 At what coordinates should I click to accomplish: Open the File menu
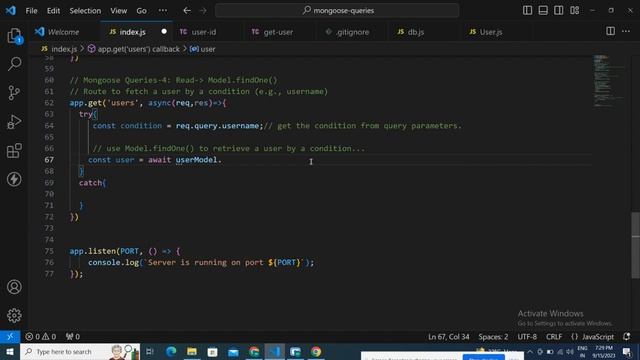(x=31, y=11)
